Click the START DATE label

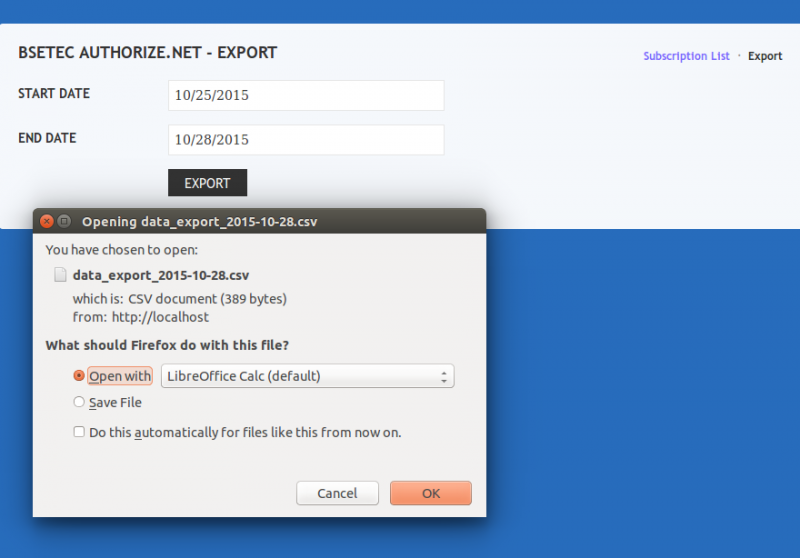[x=54, y=94]
